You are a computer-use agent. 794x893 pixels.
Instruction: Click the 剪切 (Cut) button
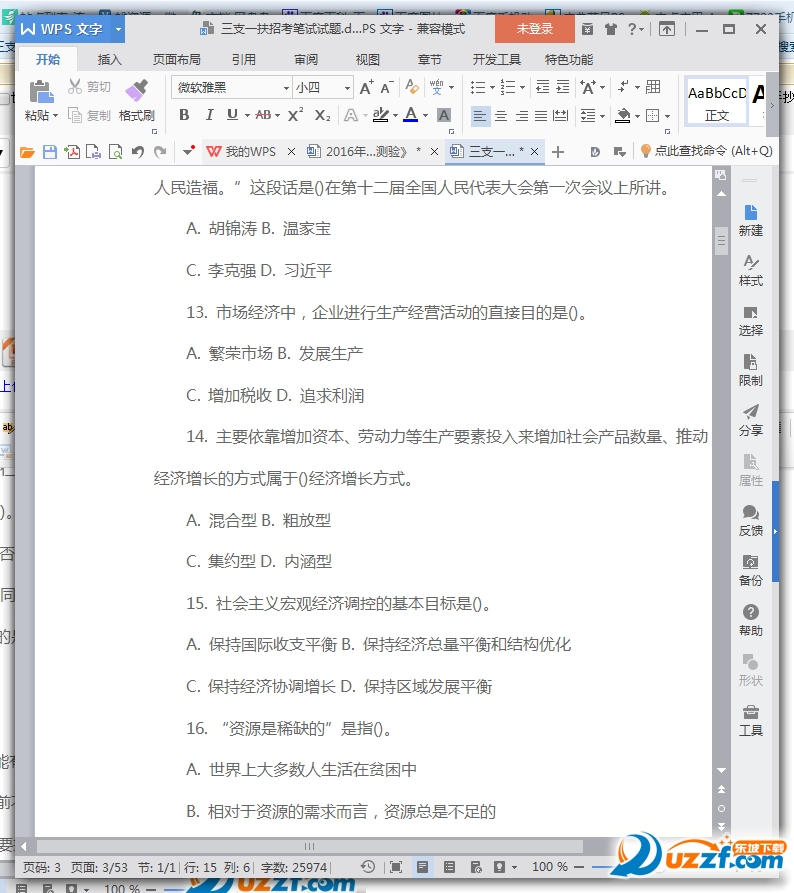(x=89, y=87)
